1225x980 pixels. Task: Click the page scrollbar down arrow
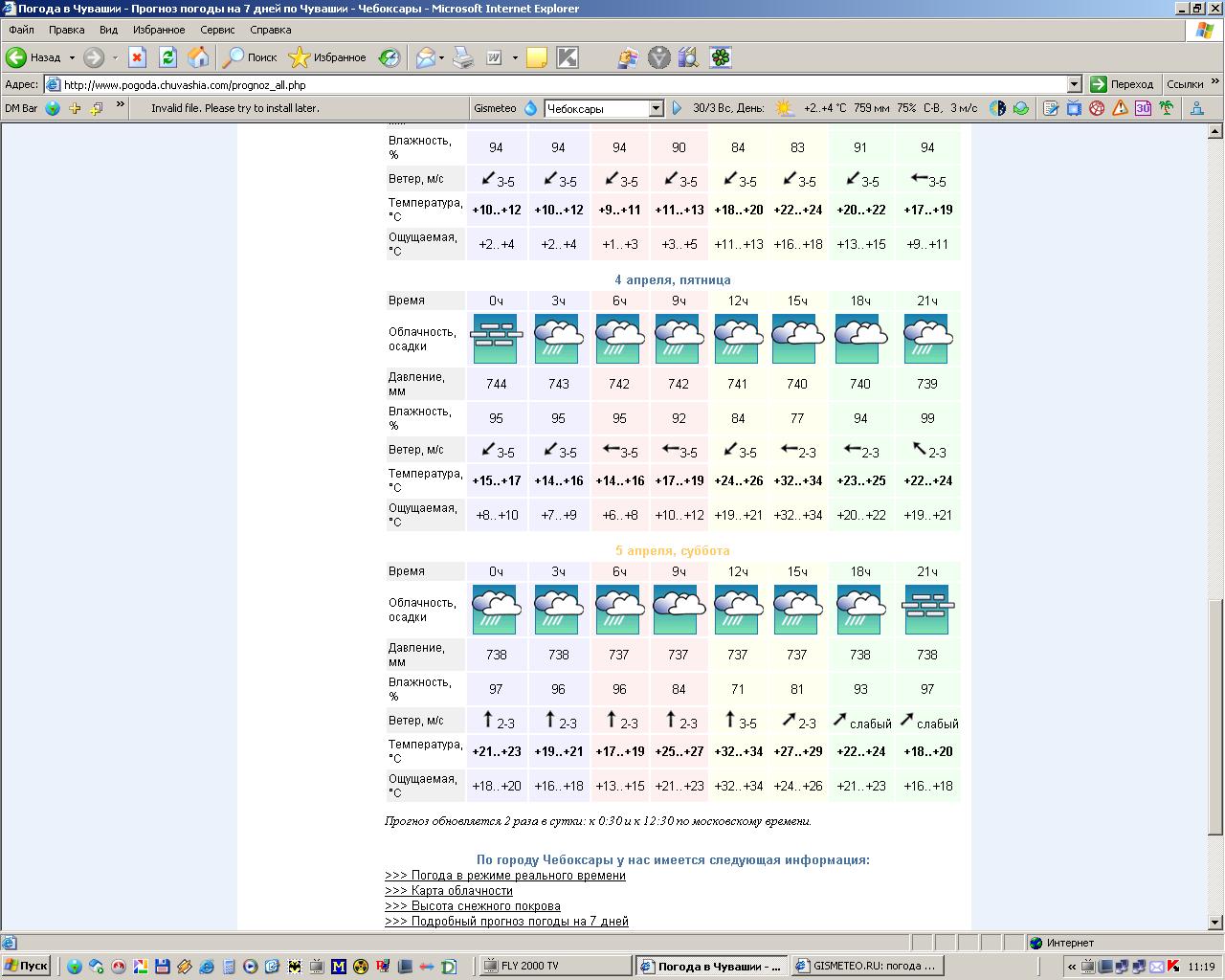point(1215,923)
